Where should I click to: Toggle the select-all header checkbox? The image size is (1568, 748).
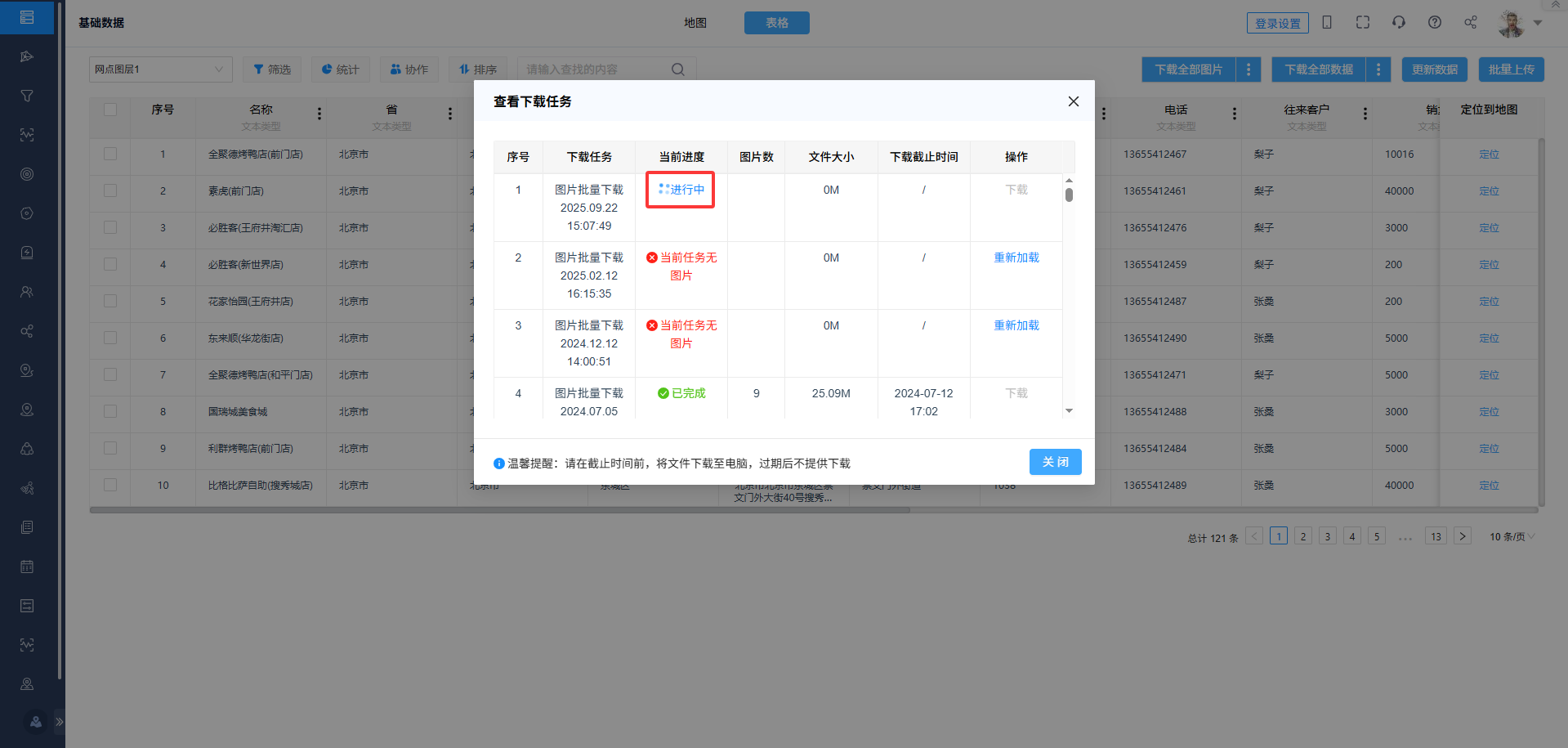pos(110,110)
